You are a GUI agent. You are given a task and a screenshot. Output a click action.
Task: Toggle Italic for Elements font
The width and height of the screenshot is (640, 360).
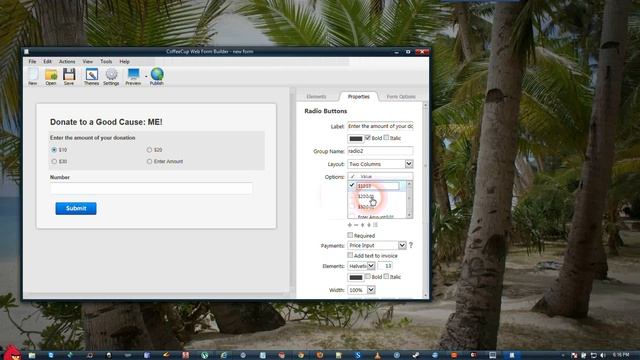point(386,277)
